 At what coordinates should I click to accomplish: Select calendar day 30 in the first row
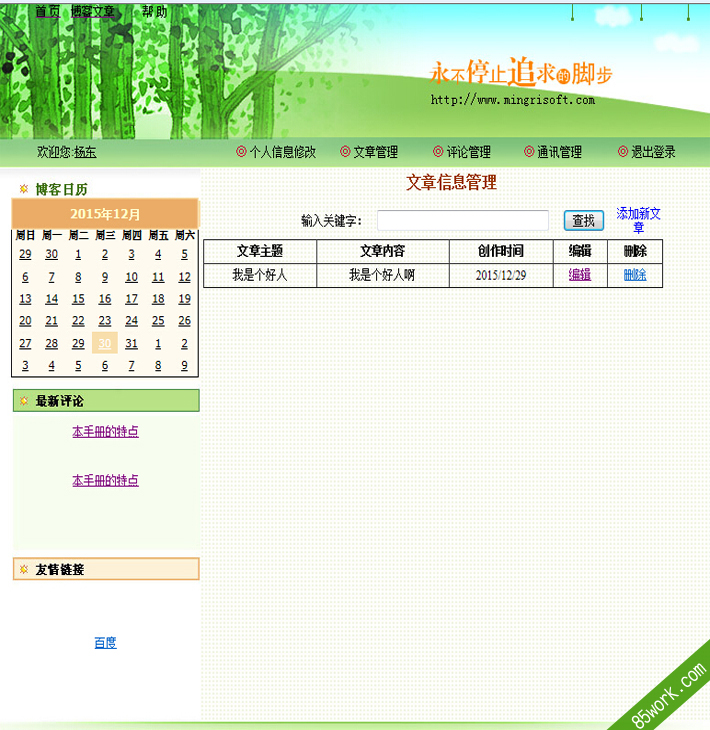pyautogui.click(x=52, y=254)
